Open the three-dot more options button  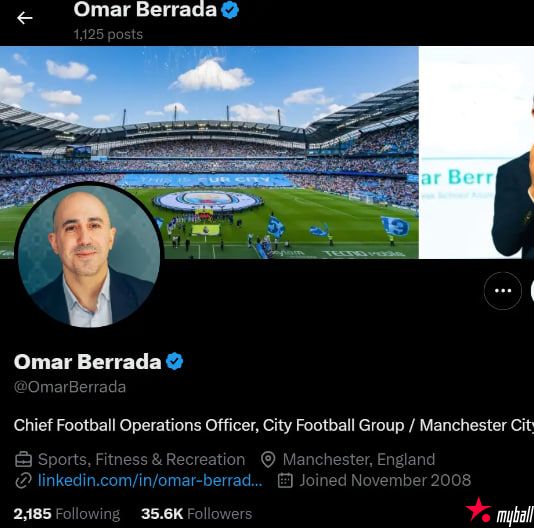click(x=503, y=291)
